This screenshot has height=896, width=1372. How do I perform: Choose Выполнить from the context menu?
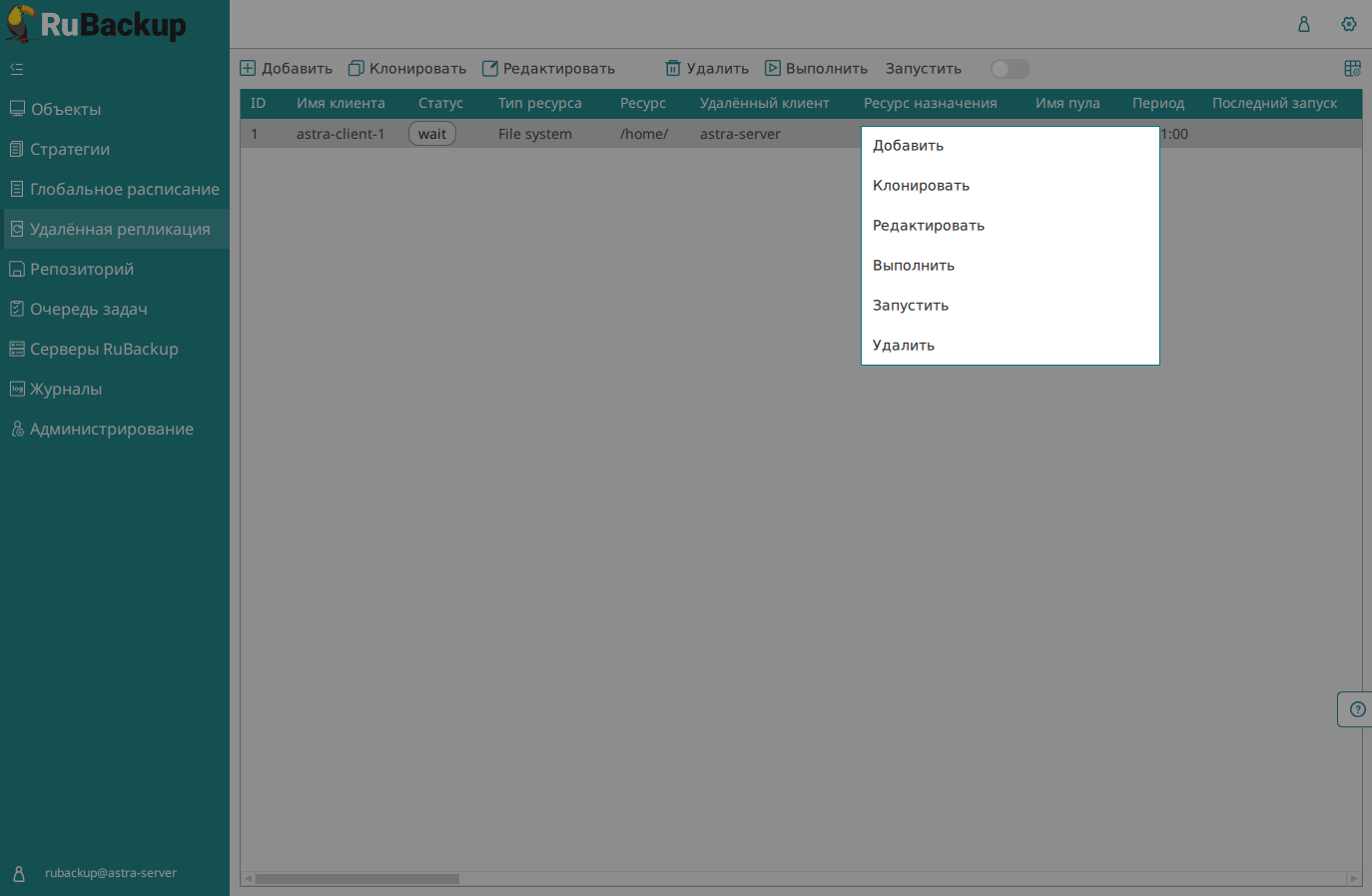914,266
